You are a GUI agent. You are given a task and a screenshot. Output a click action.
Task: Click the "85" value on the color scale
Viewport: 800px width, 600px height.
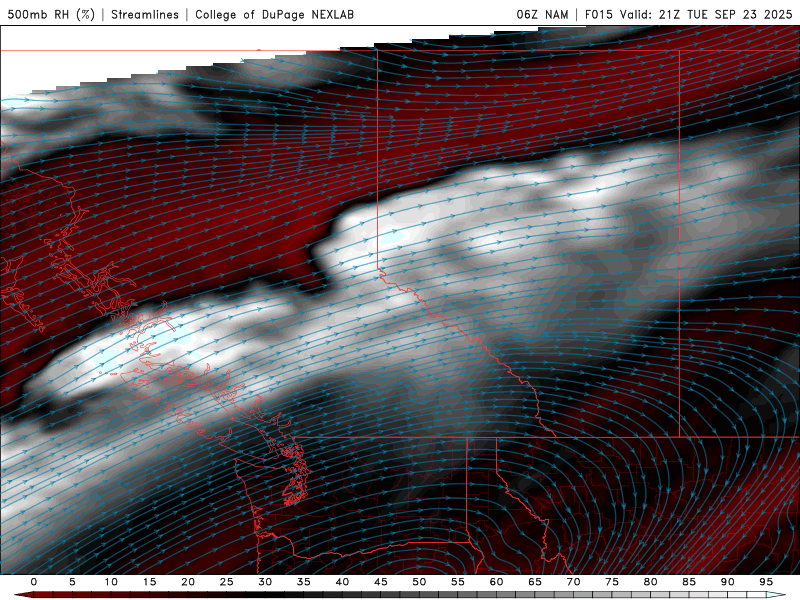(689, 582)
